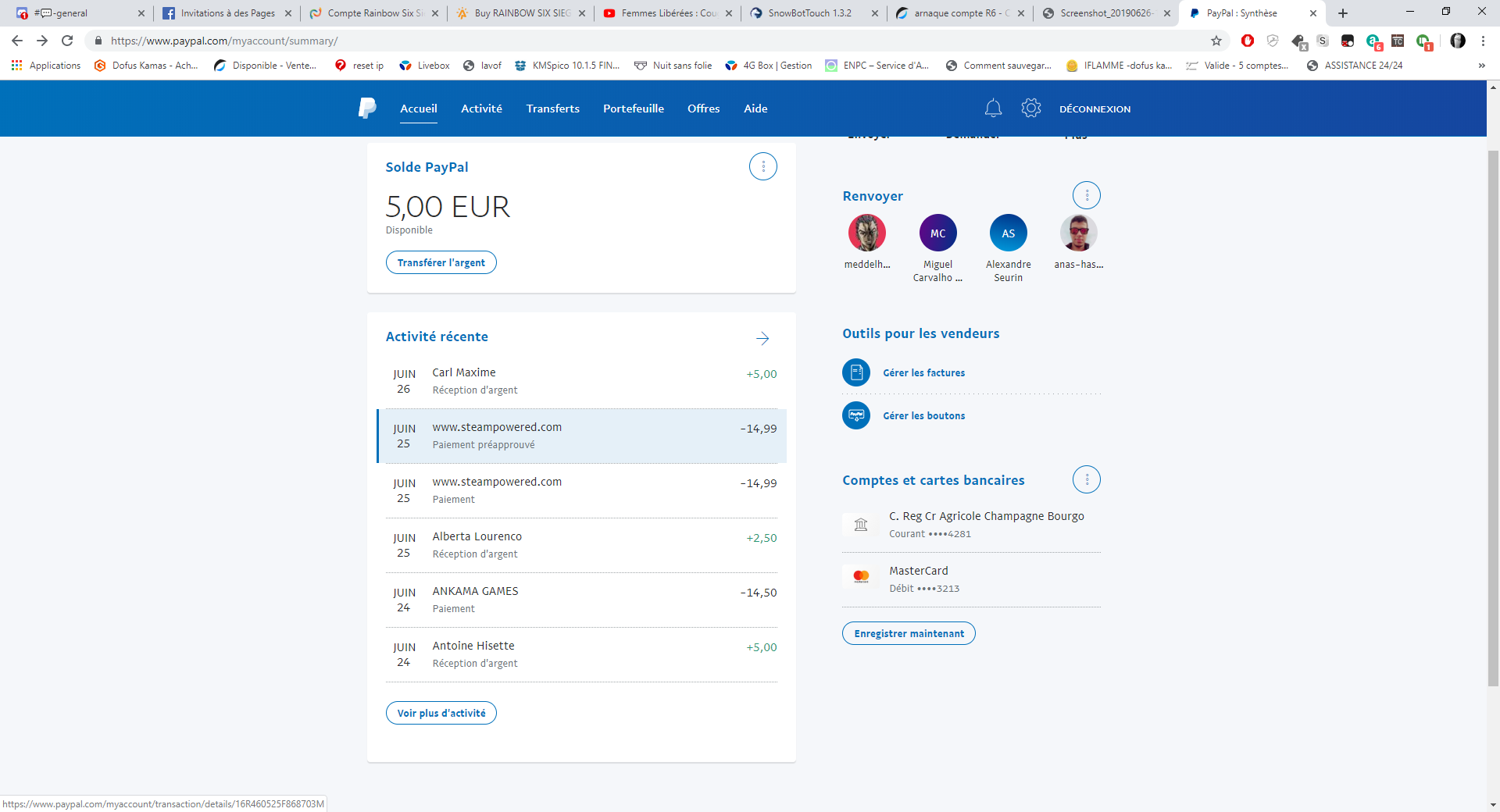Switch to Compte Rainbow Six tab

click(373, 13)
